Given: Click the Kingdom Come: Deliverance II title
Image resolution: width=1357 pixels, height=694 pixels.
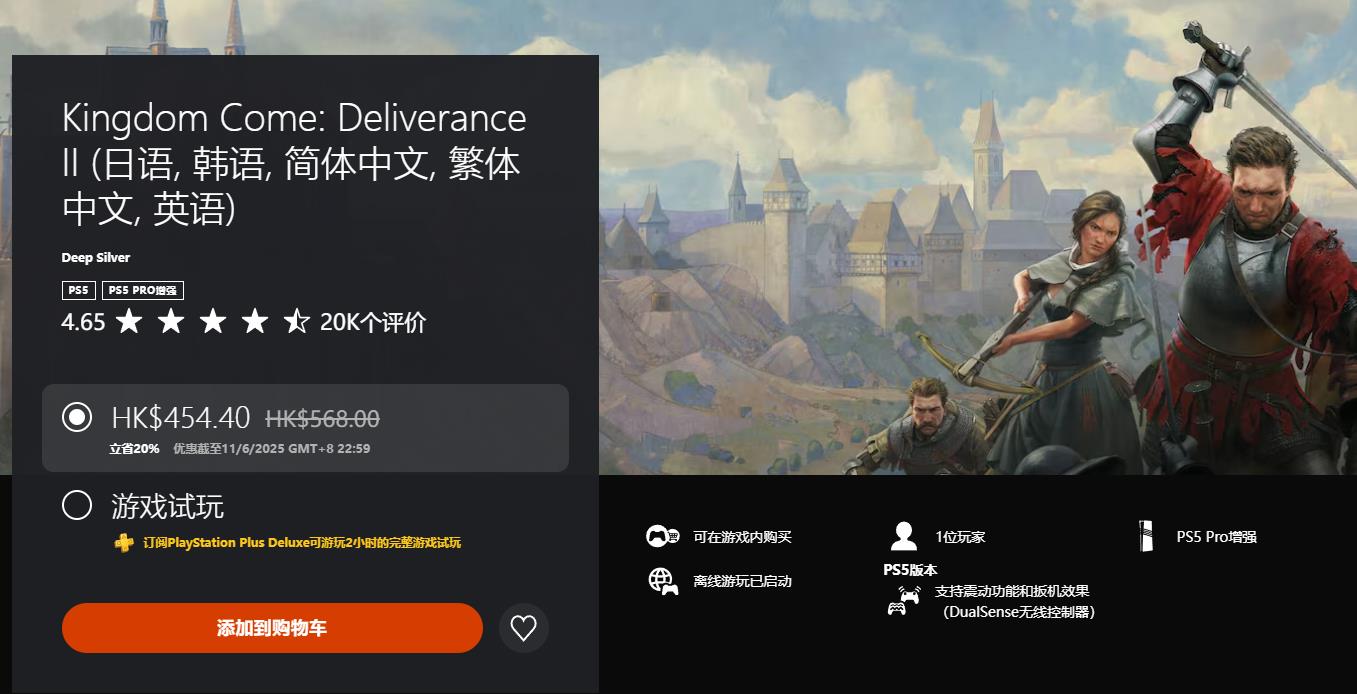Looking at the screenshot, I should (x=294, y=164).
